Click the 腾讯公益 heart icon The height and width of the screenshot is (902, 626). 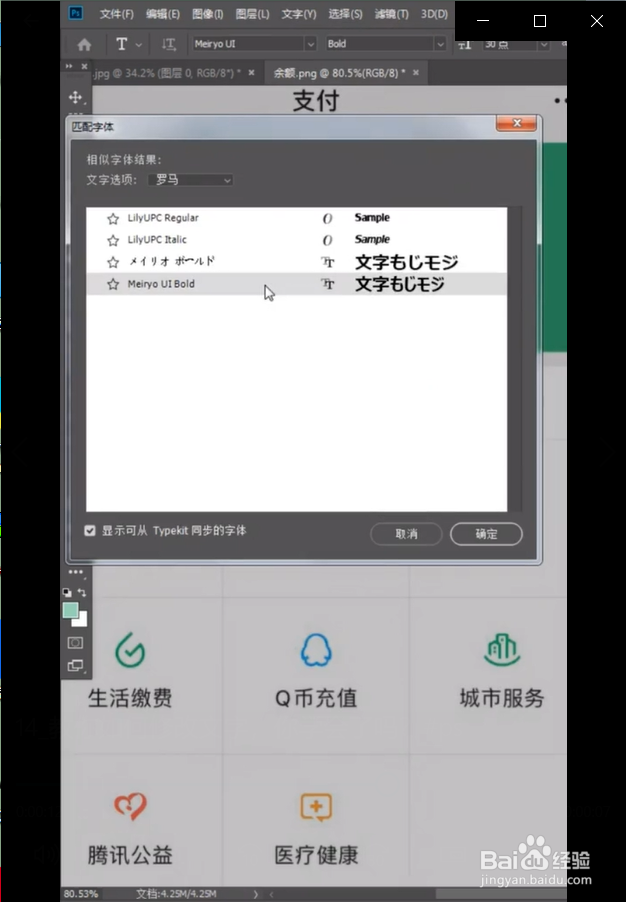pyautogui.click(x=130, y=805)
